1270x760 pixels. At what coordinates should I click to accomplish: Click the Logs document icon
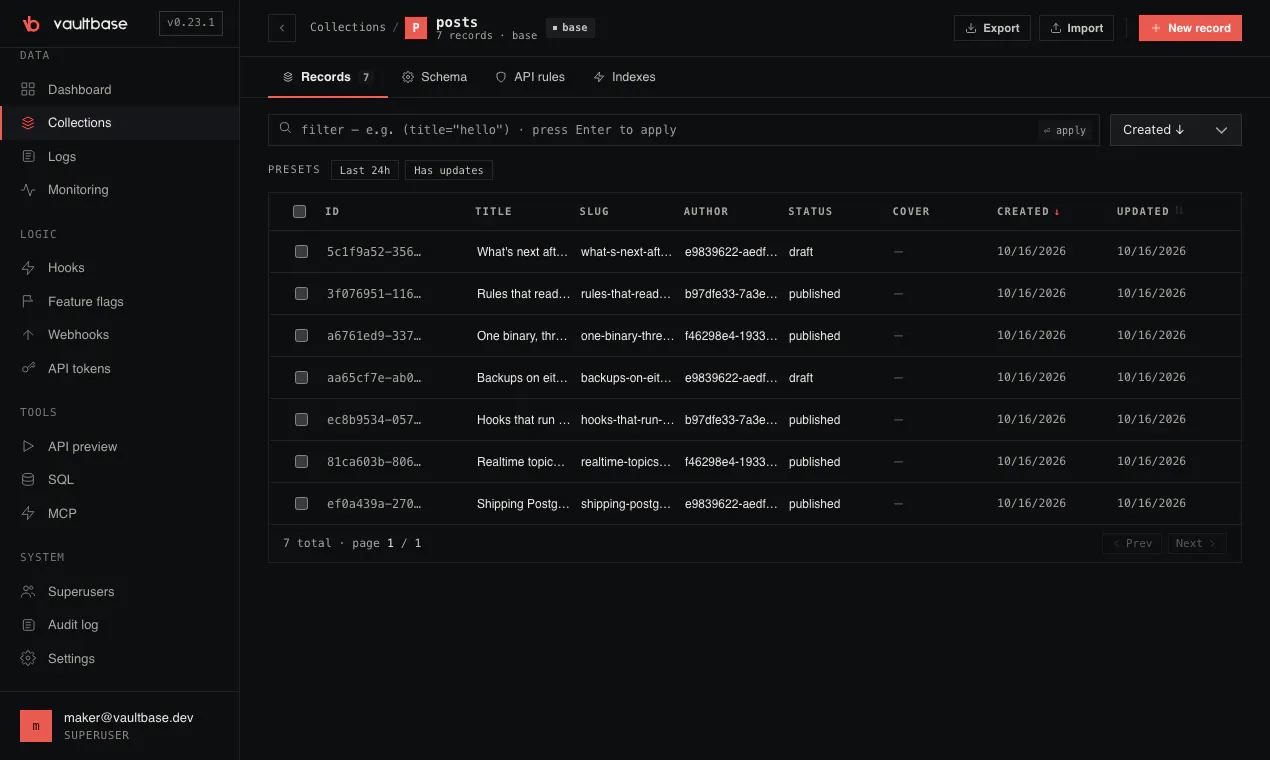pos(28,156)
